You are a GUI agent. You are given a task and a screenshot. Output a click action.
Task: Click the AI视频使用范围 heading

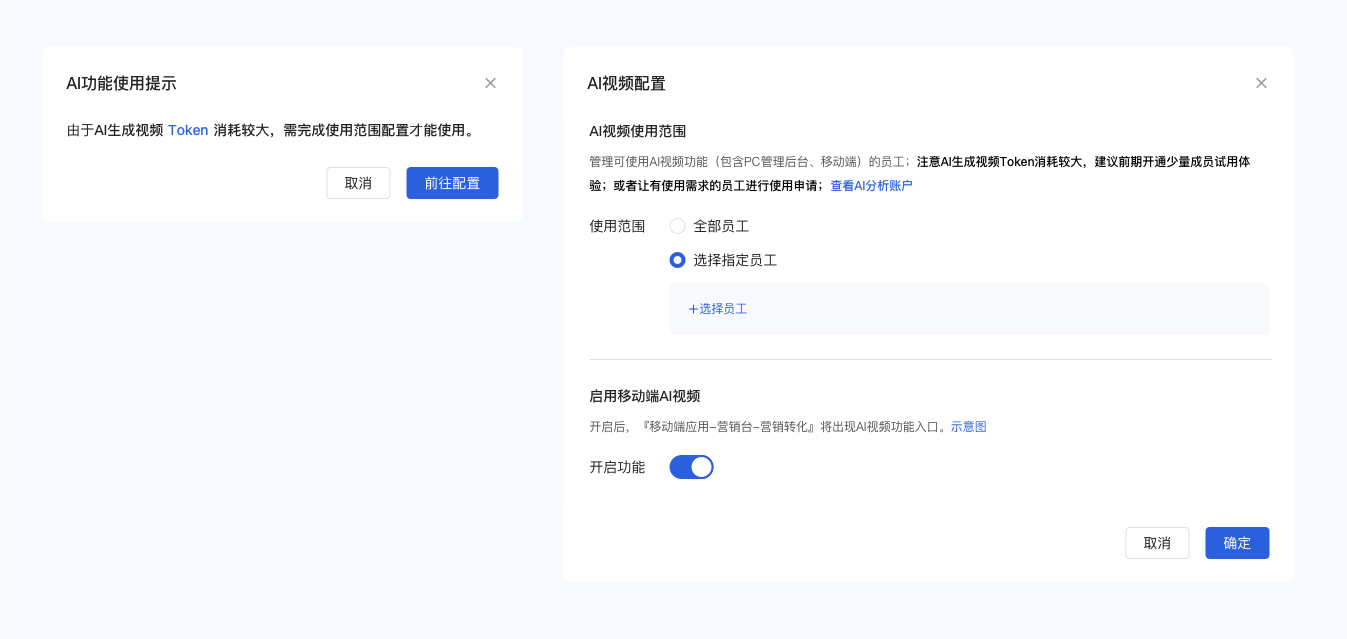637,131
